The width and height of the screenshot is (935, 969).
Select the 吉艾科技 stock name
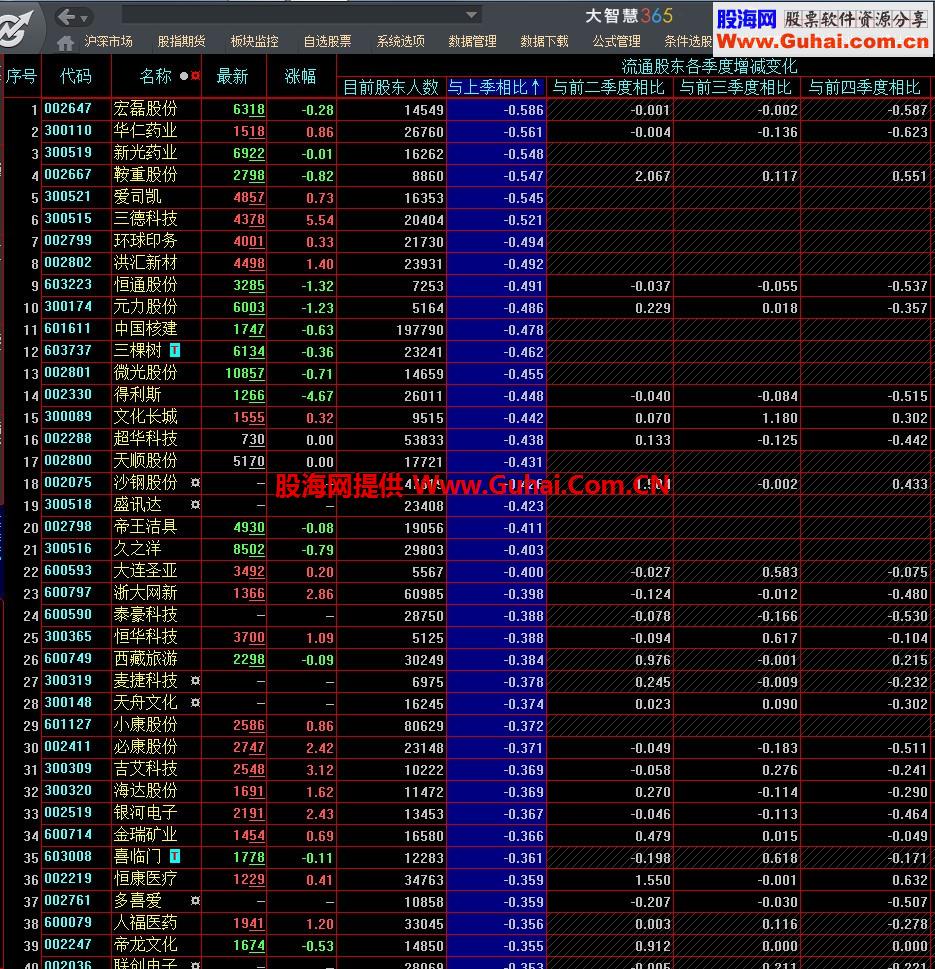(x=145, y=768)
